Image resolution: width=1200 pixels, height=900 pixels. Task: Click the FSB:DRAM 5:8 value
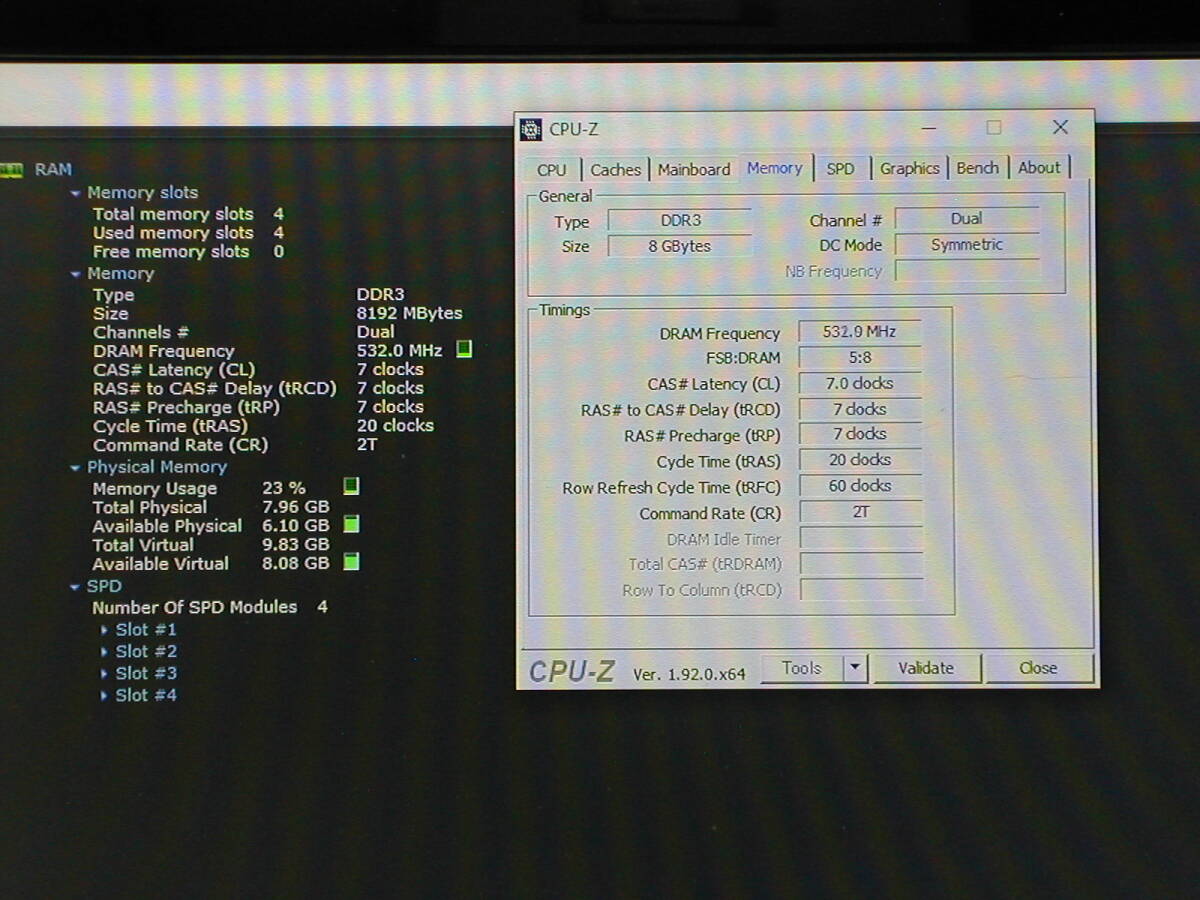[x=859, y=357]
